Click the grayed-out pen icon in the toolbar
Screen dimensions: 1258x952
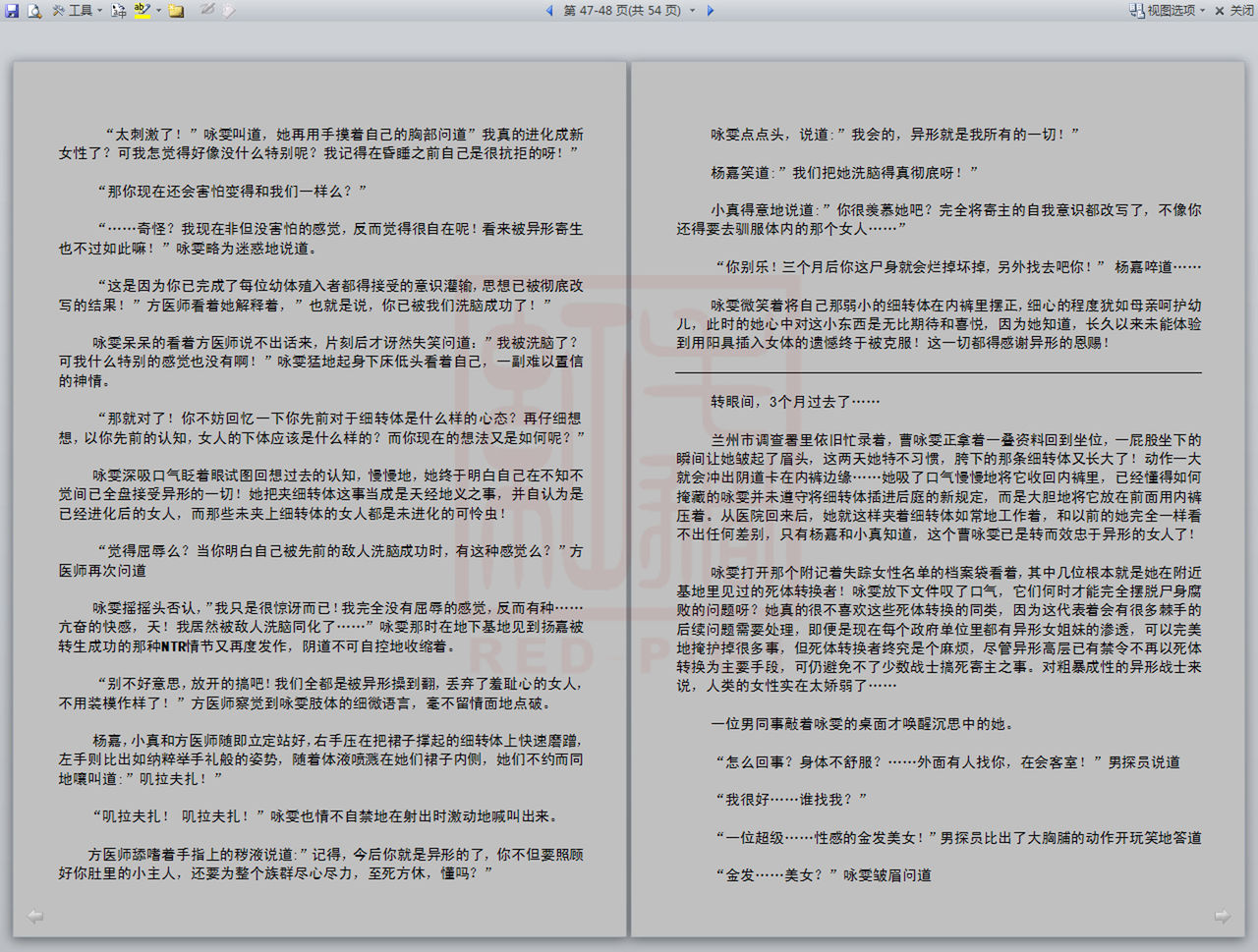click(207, 11)
